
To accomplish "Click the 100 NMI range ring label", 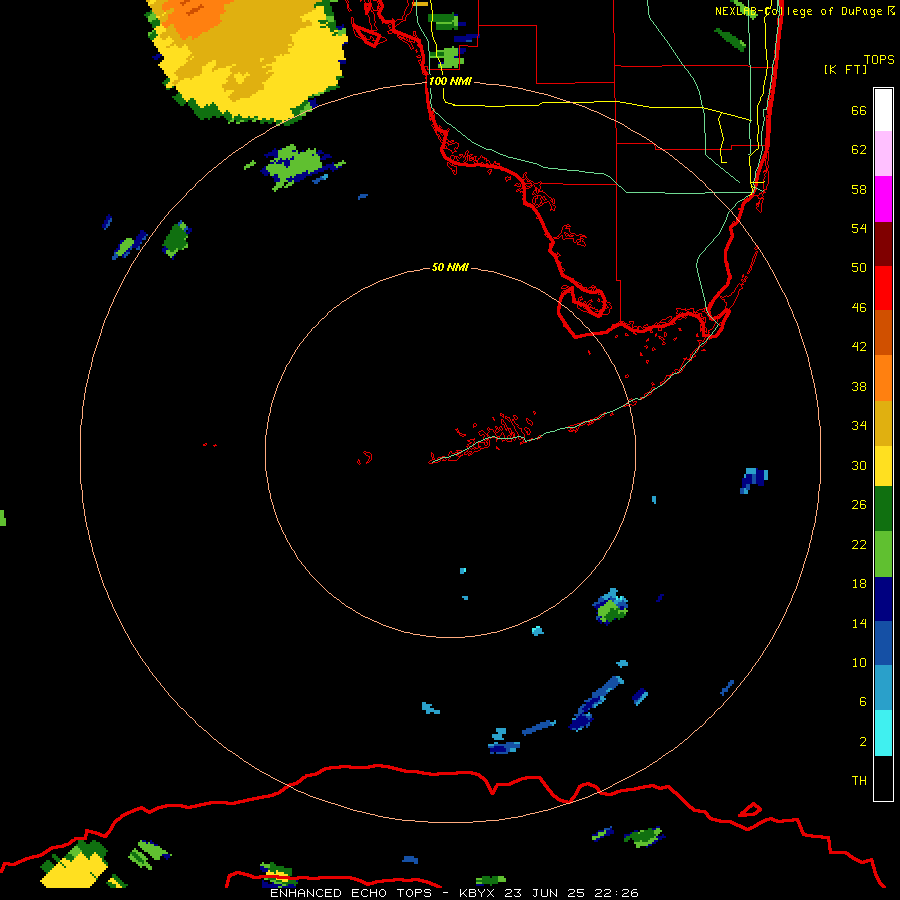I will pyautogui.click(x=450, y=81).
